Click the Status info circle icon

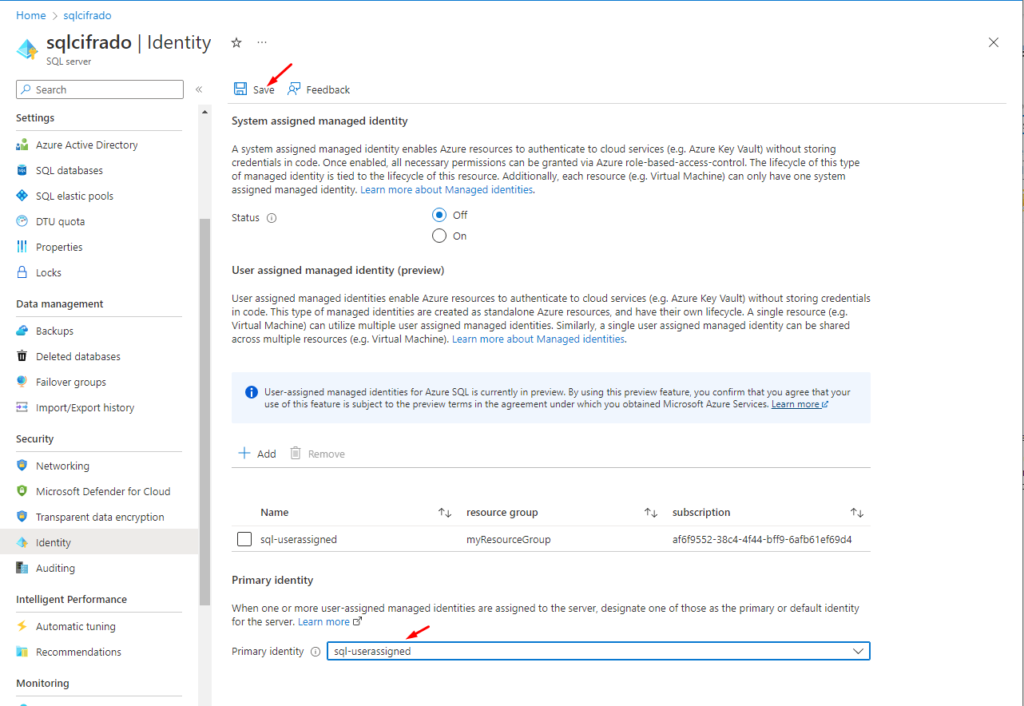(x=272, y=218)
